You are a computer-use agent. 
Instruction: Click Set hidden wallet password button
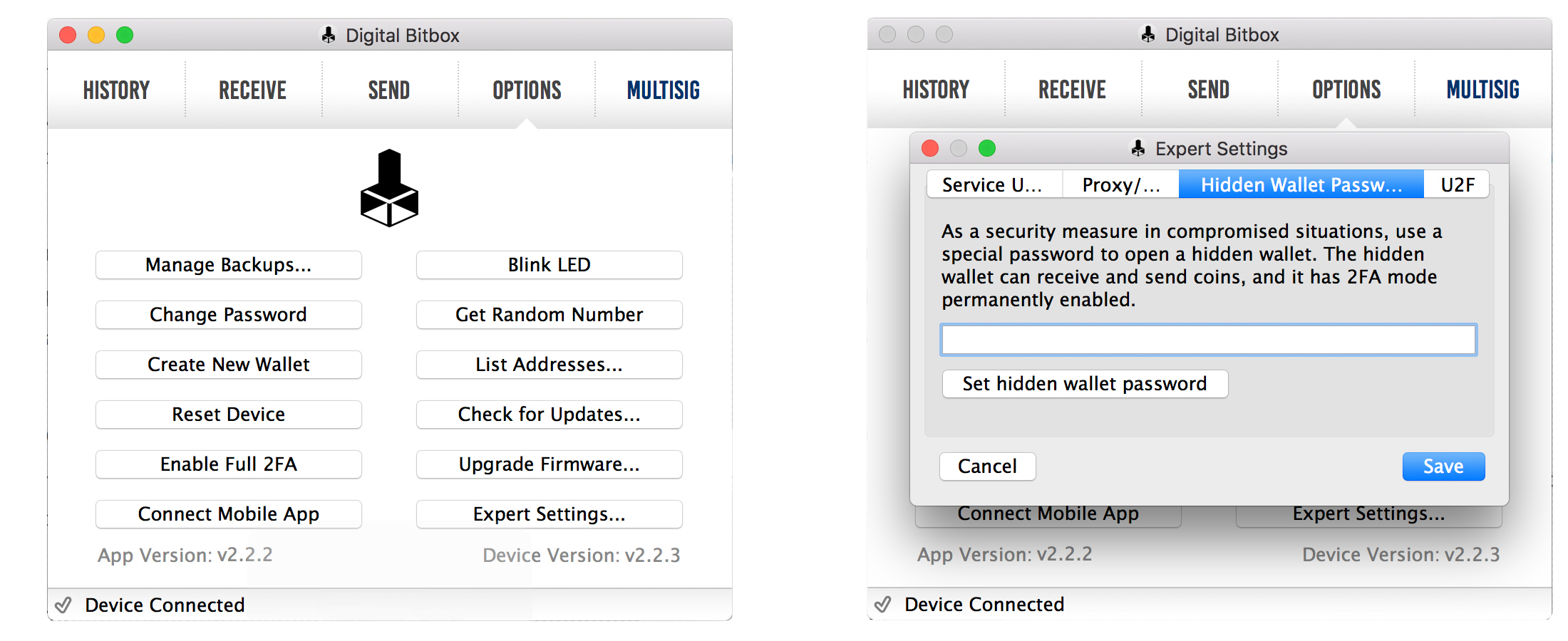[x=1085, y=384]
